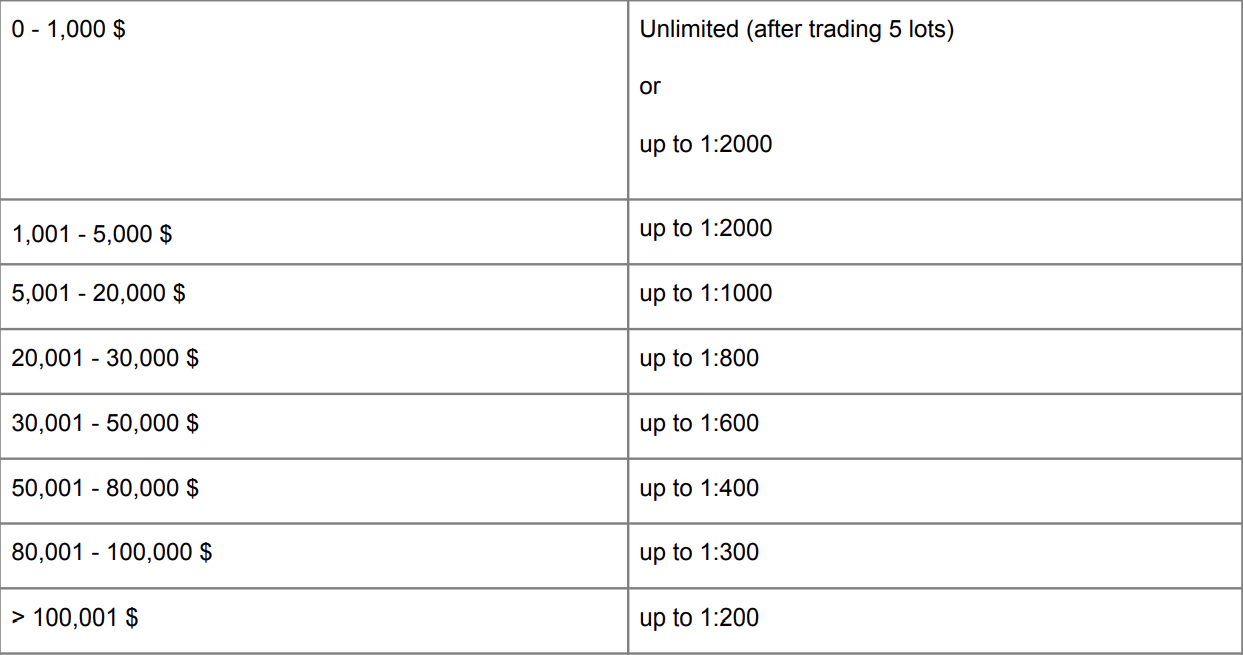Click the 'up to 1:800' cell

tap(699, 358)
